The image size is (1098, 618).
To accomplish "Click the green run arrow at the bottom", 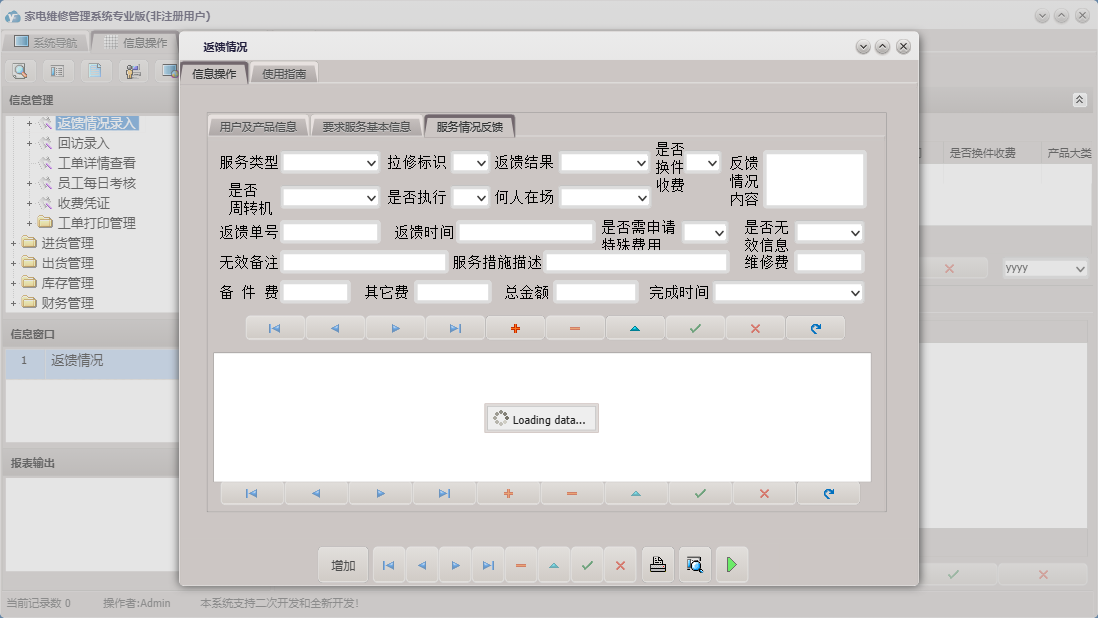I will click(x=731, y=565).
